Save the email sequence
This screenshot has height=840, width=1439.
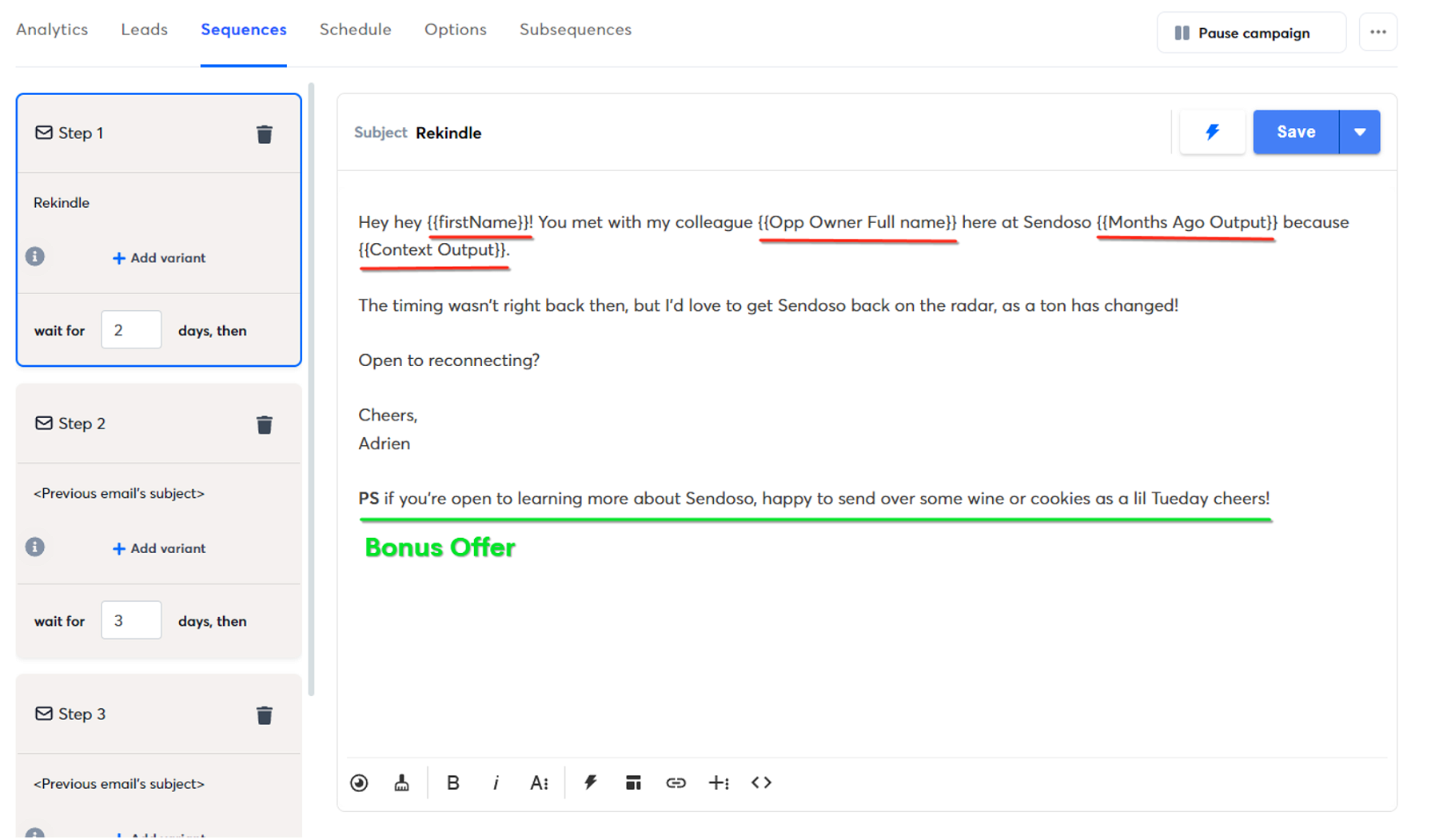(1296, 132)
